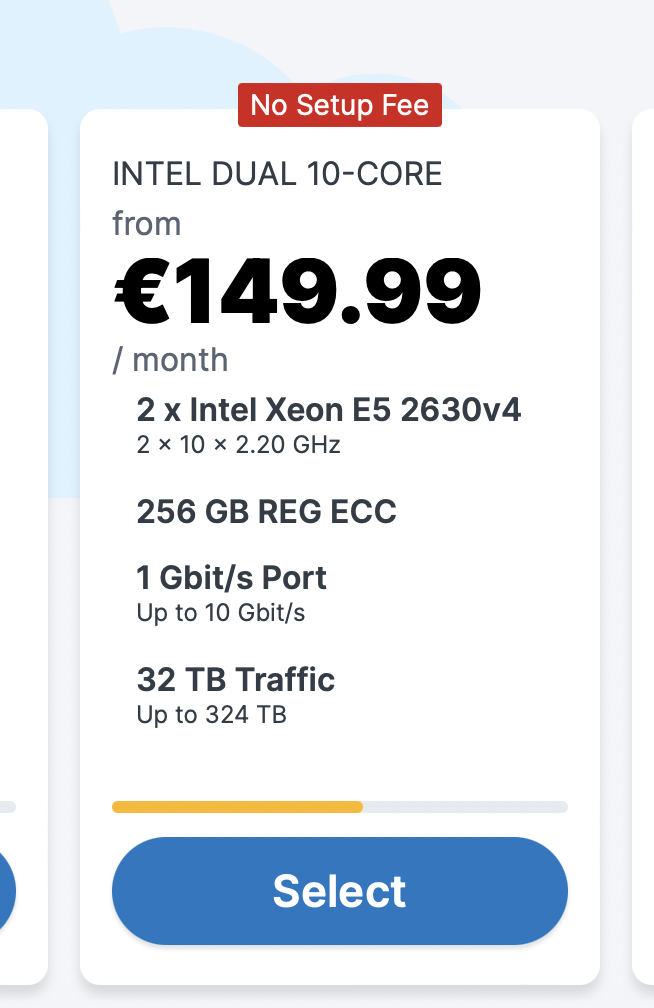Click the / month billing label
654x1008 pixels.
coord(170,360)
